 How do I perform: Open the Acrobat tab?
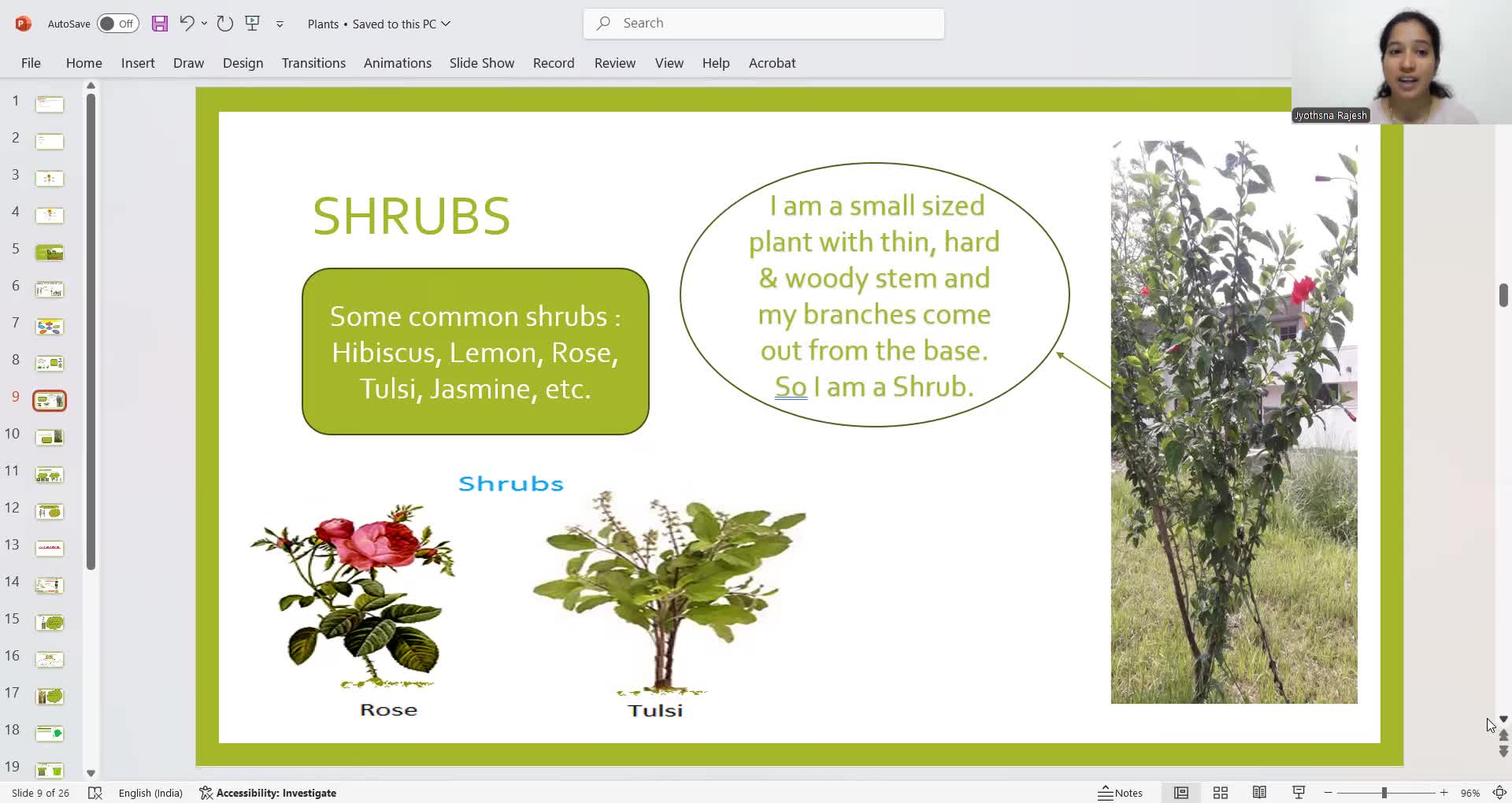pyautogui.click(x=772, y=63)
